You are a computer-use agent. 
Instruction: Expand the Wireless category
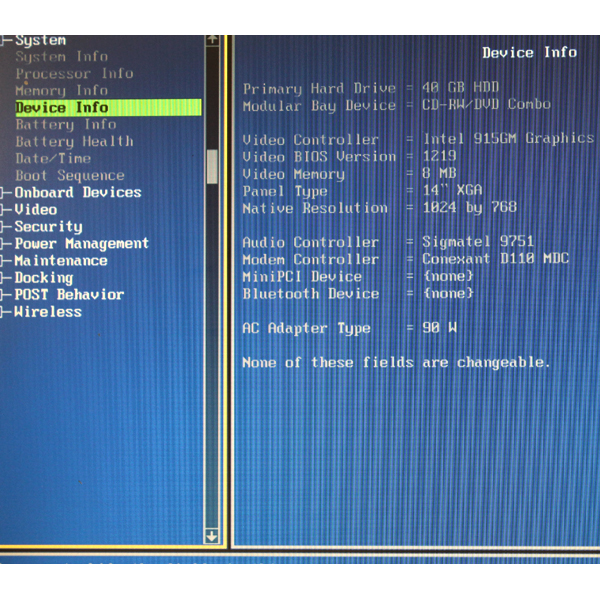tap(48, 312)
